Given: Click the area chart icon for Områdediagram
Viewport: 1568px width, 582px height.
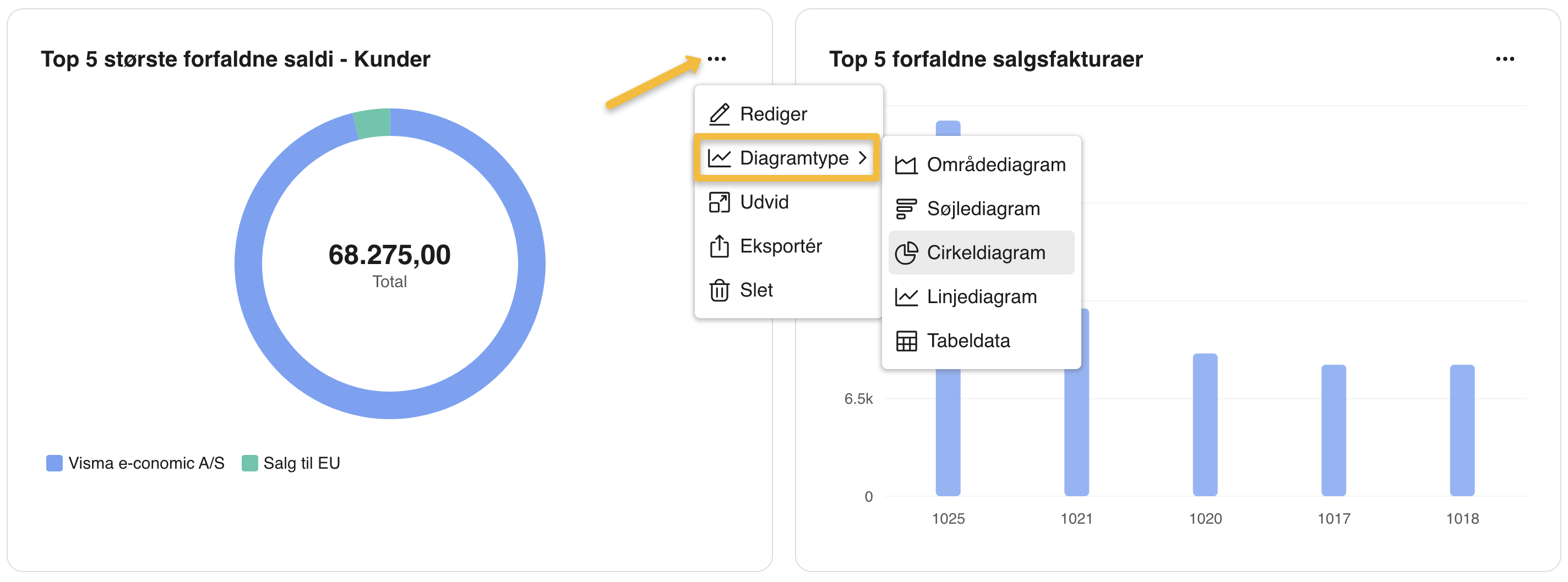Looking at the screenshot, I should pyautogui.click(x=906, y=165).
